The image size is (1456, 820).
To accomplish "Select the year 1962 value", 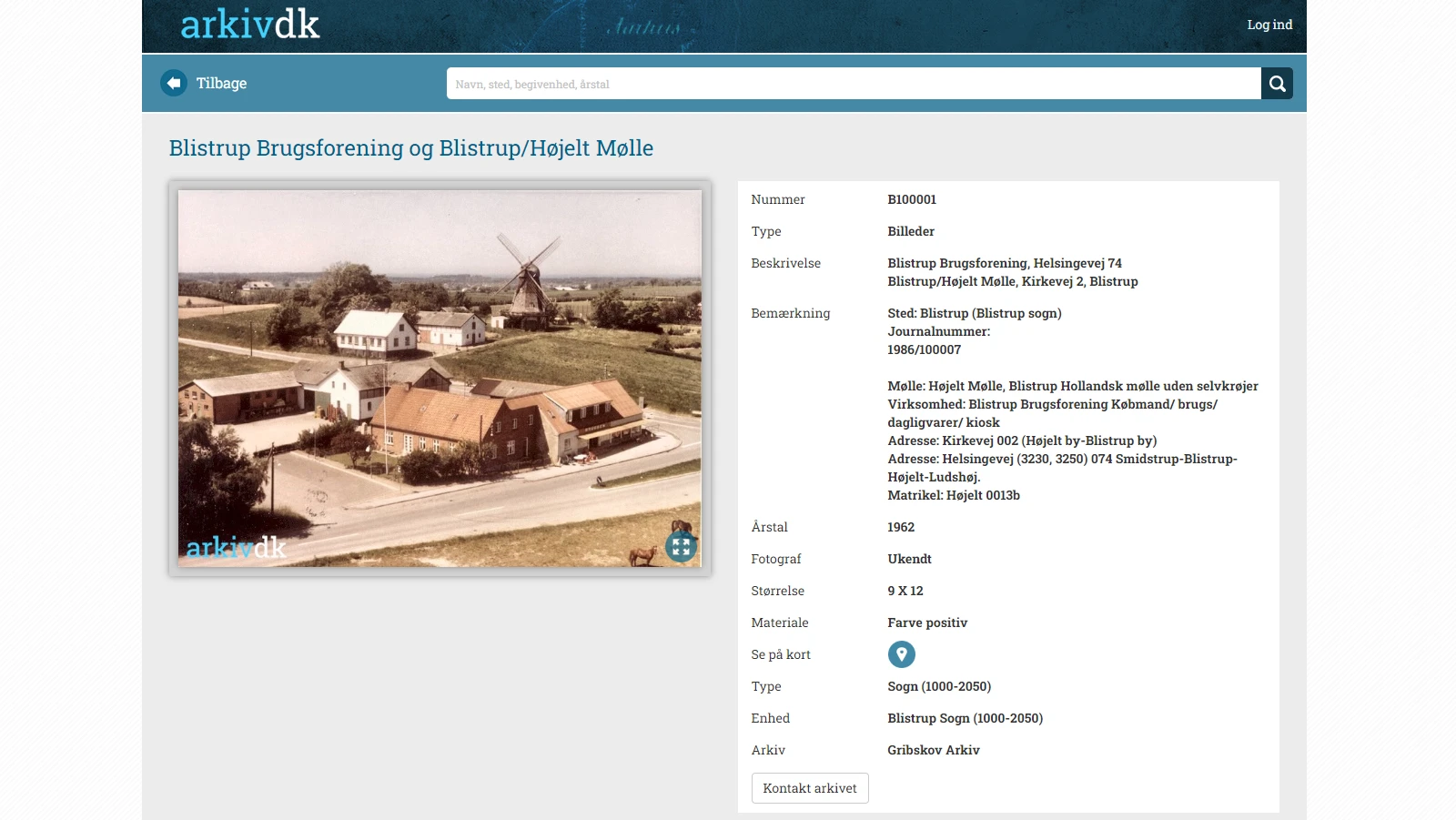I will pyautogui.click(x=901, y=527).
